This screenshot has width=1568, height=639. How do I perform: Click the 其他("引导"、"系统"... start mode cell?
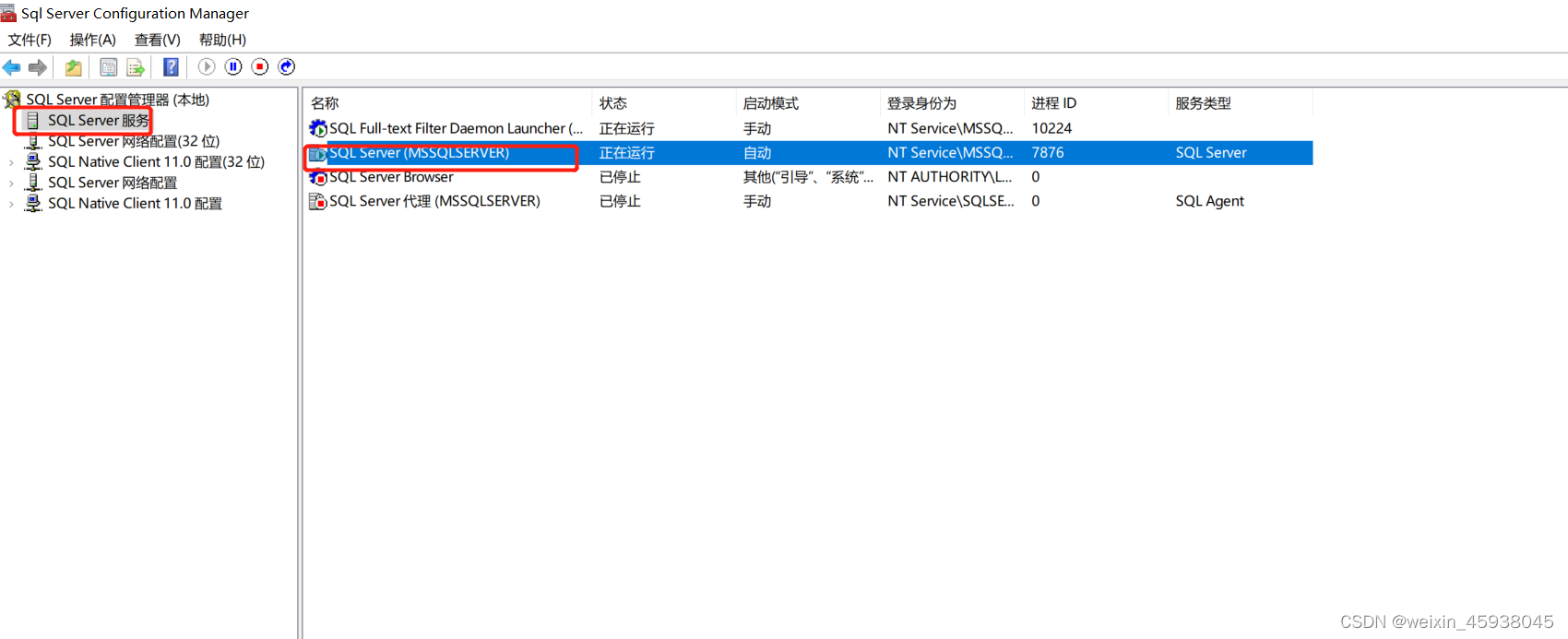tap(808, 177)
